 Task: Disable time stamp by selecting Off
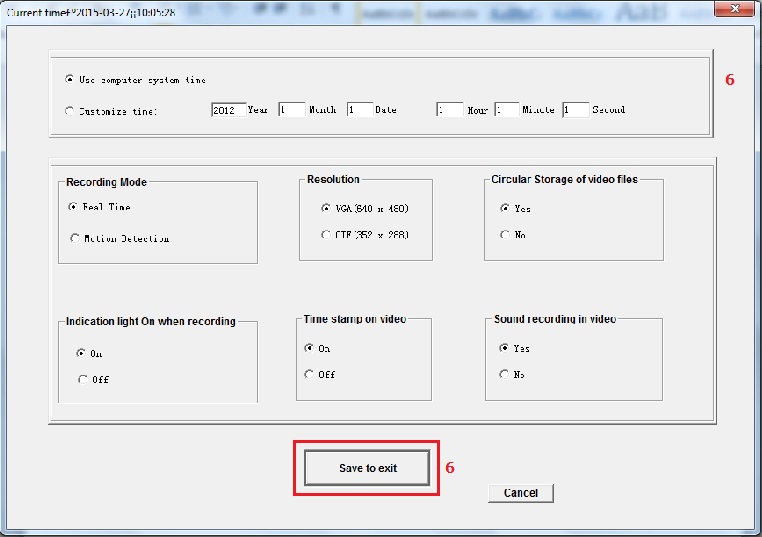(309, 374)
